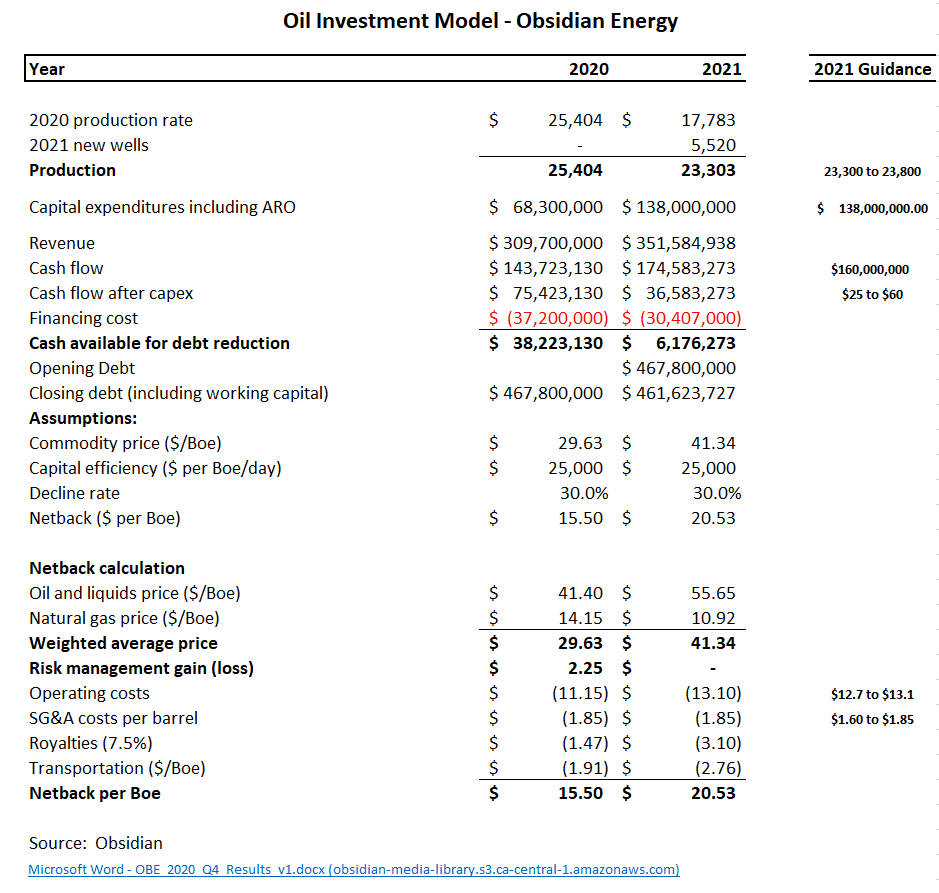Select 'Commodity price ($/Boe)' label

[x=125, y=443]
